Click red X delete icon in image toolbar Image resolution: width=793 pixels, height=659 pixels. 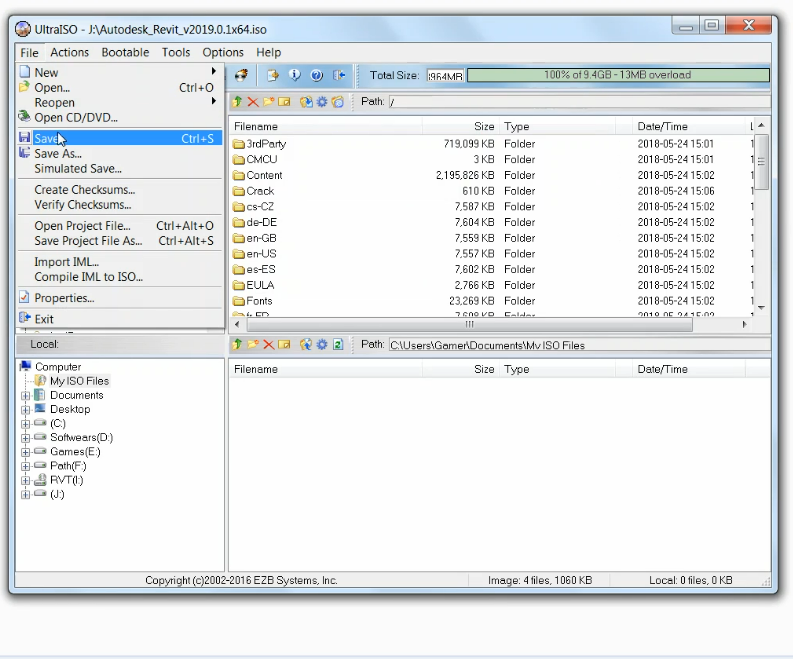tap(253, 102)
